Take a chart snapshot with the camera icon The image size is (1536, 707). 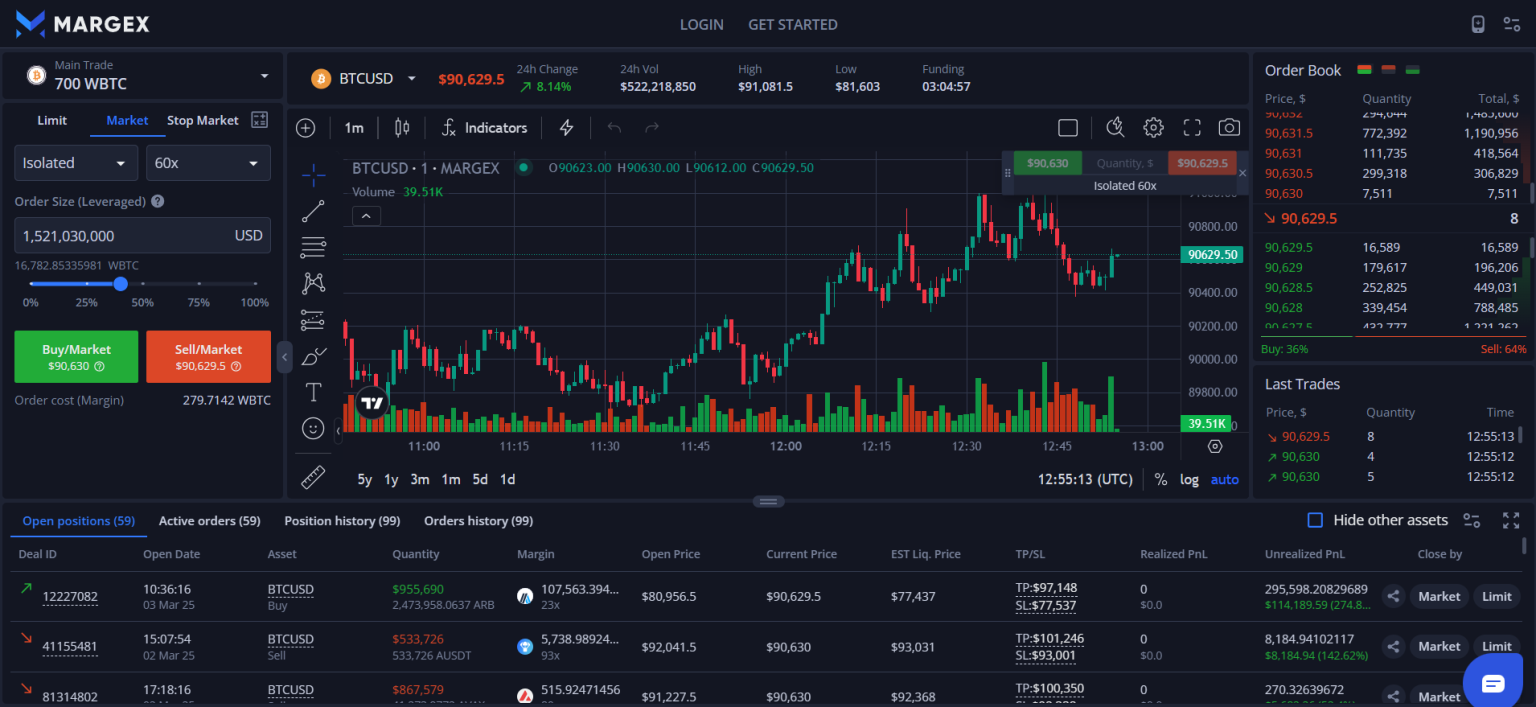point(1229,128)
